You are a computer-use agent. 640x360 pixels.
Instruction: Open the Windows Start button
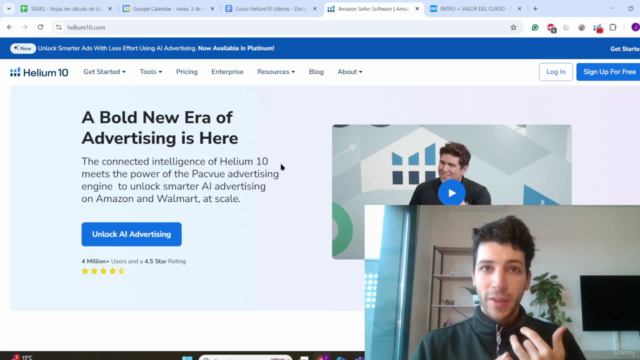coord(187,358)
